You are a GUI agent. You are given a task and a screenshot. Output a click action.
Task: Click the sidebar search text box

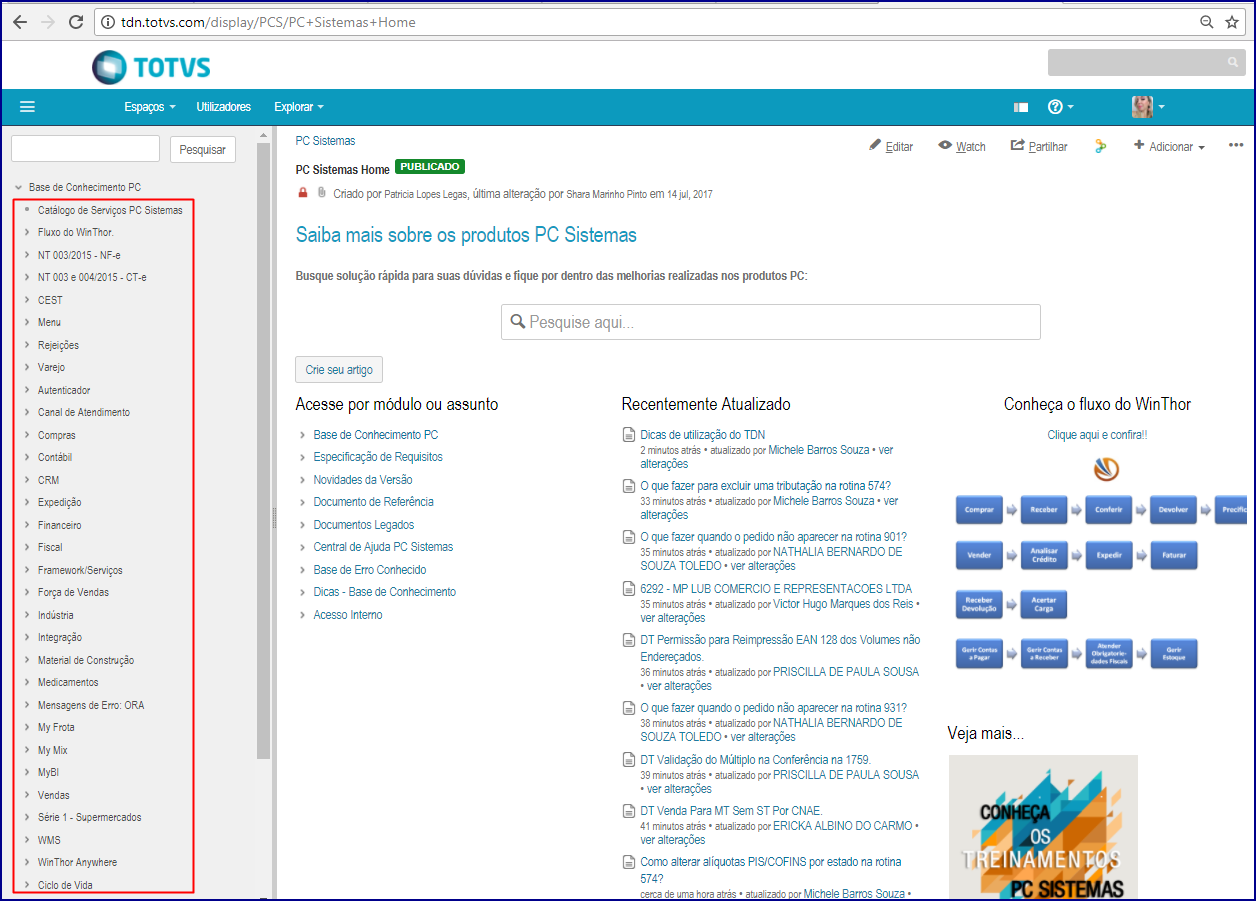86,149
